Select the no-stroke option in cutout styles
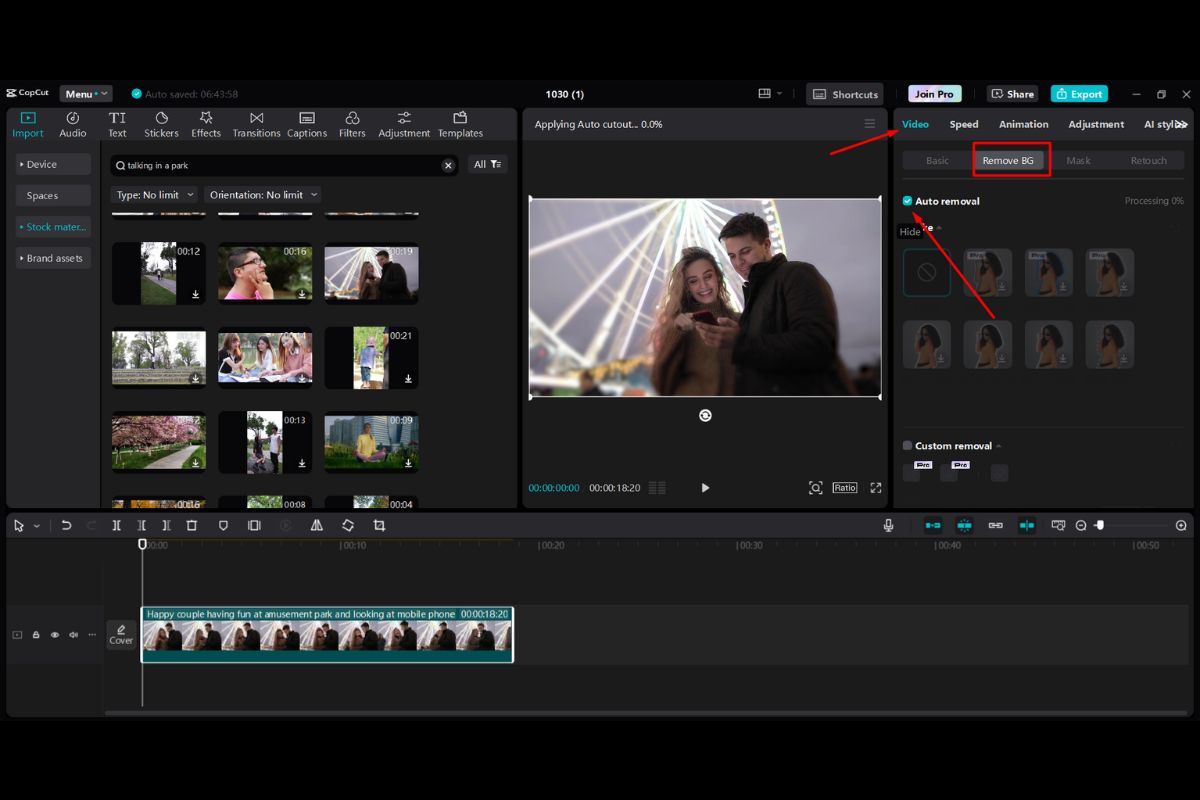This screenshot has width=1200, height=800. pos(927,272)
